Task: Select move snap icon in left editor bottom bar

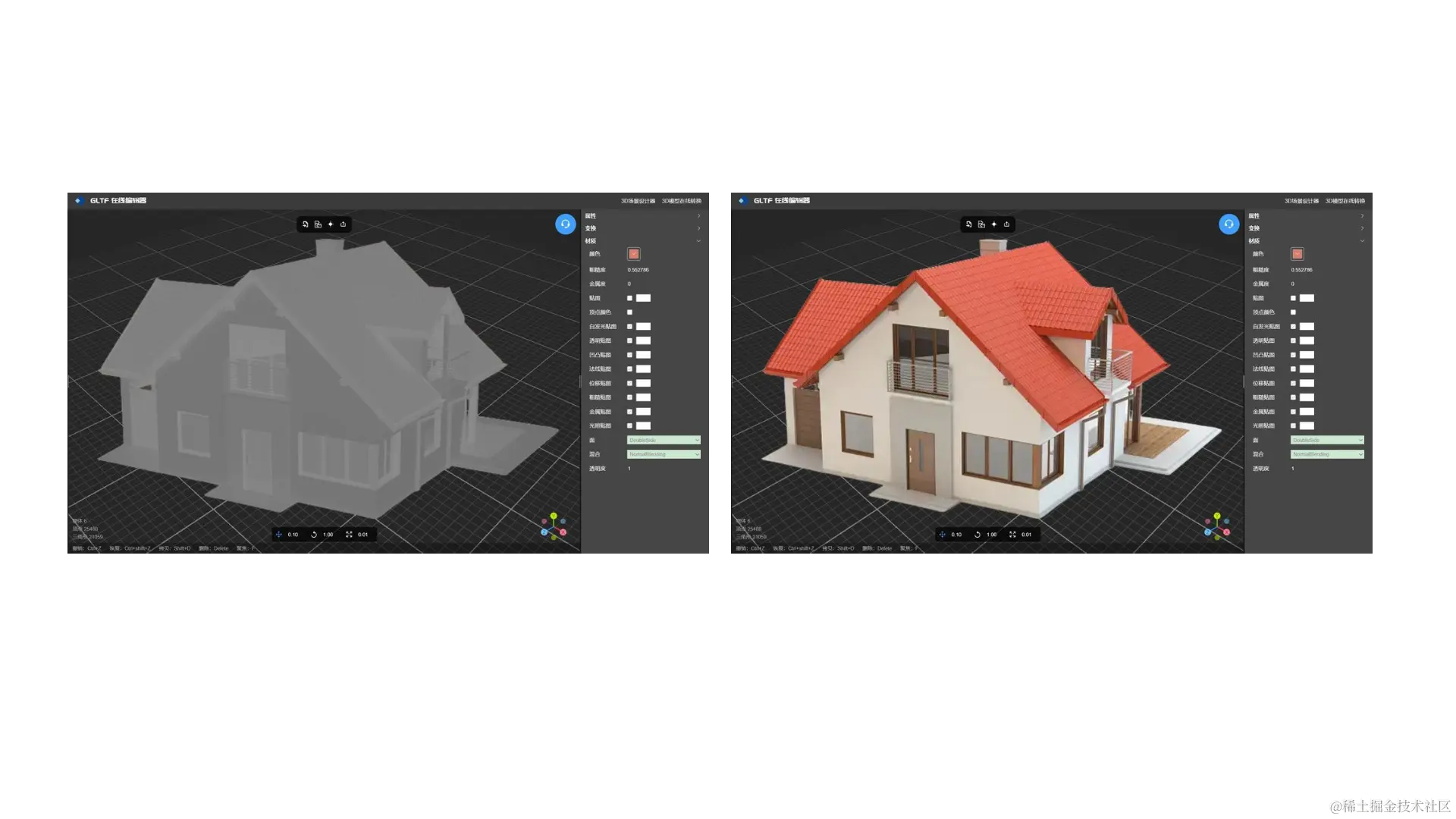Action: 279,535
